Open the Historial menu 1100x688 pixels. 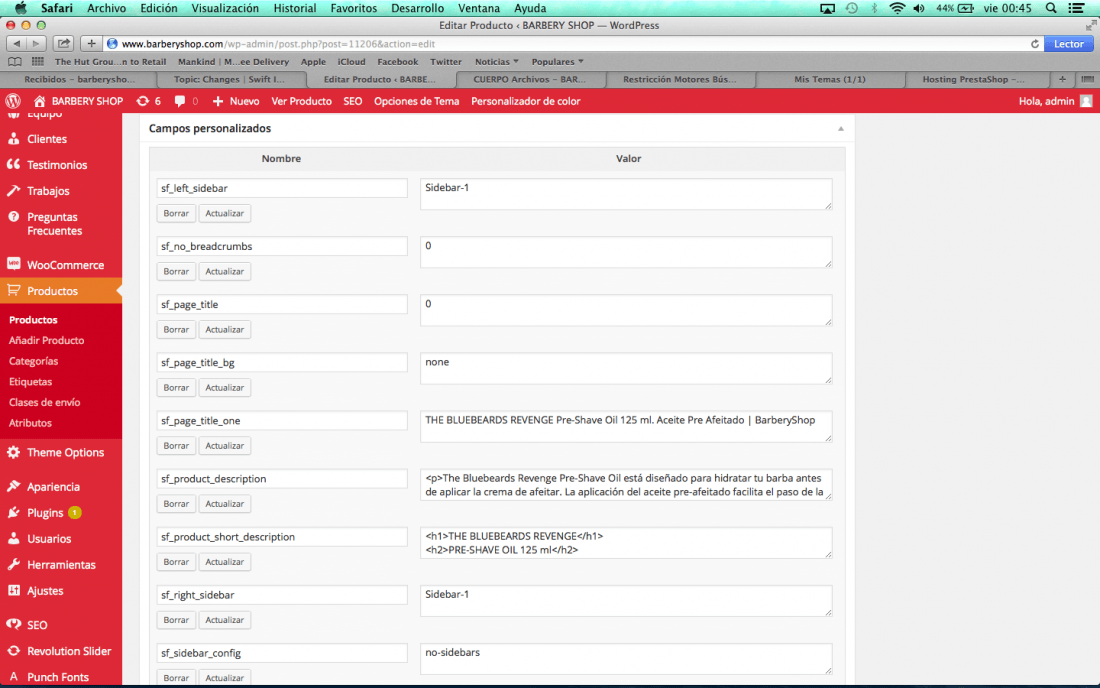click(295, 8)
